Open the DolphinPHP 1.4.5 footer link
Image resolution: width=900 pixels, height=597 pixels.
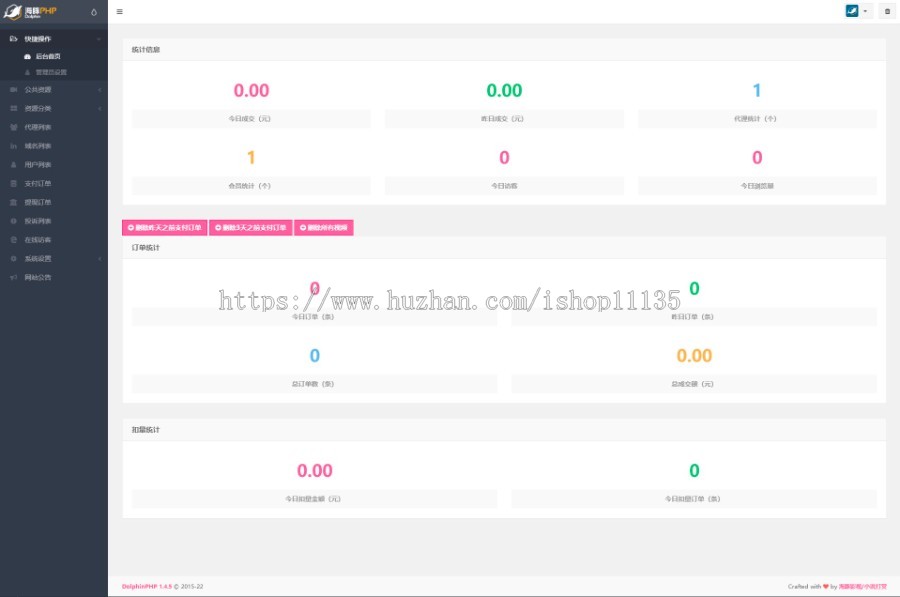(x=147, y=587)
